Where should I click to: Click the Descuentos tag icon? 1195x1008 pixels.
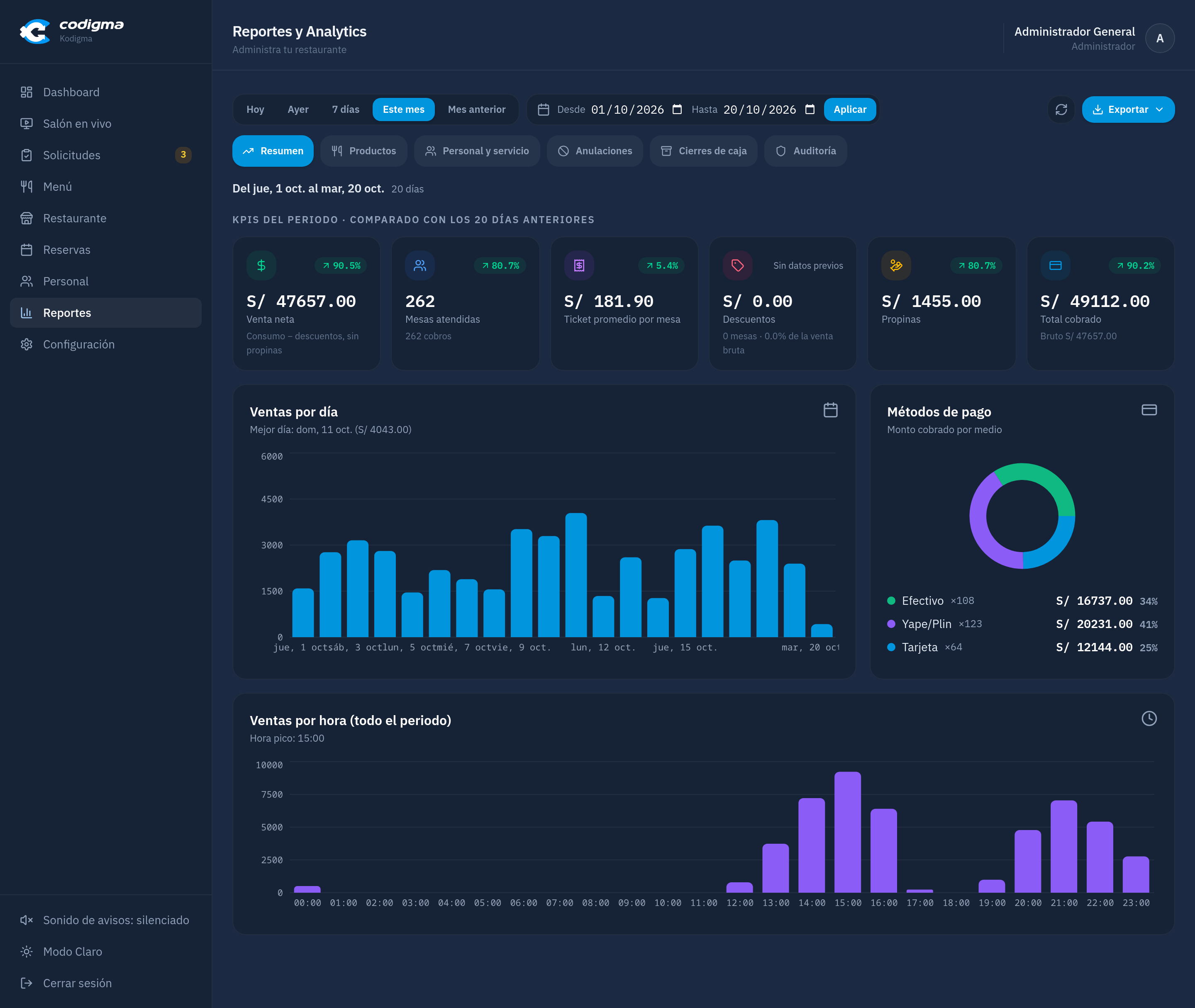[737, 265]
